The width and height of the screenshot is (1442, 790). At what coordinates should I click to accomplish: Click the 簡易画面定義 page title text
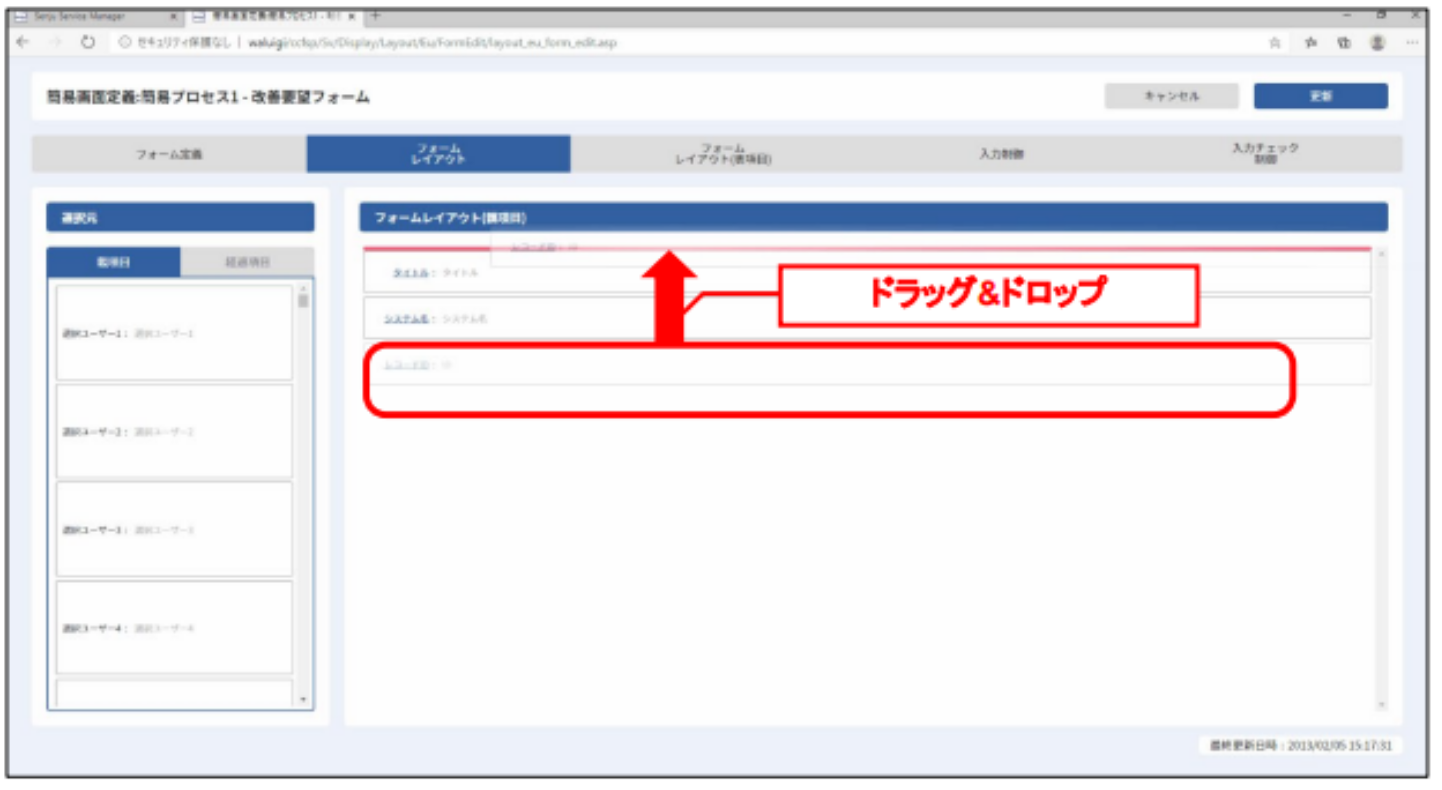coord(208,97)
